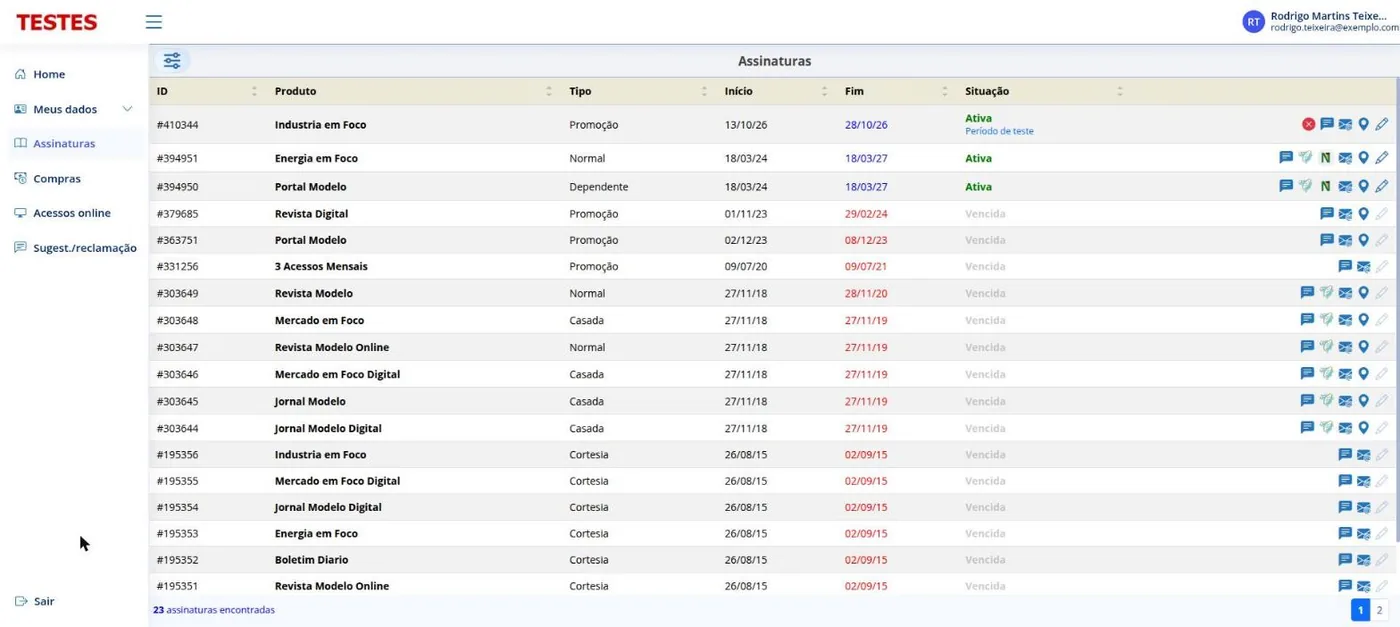
Task: Click the green N icon on row #394951
Action: (1325, 158)
